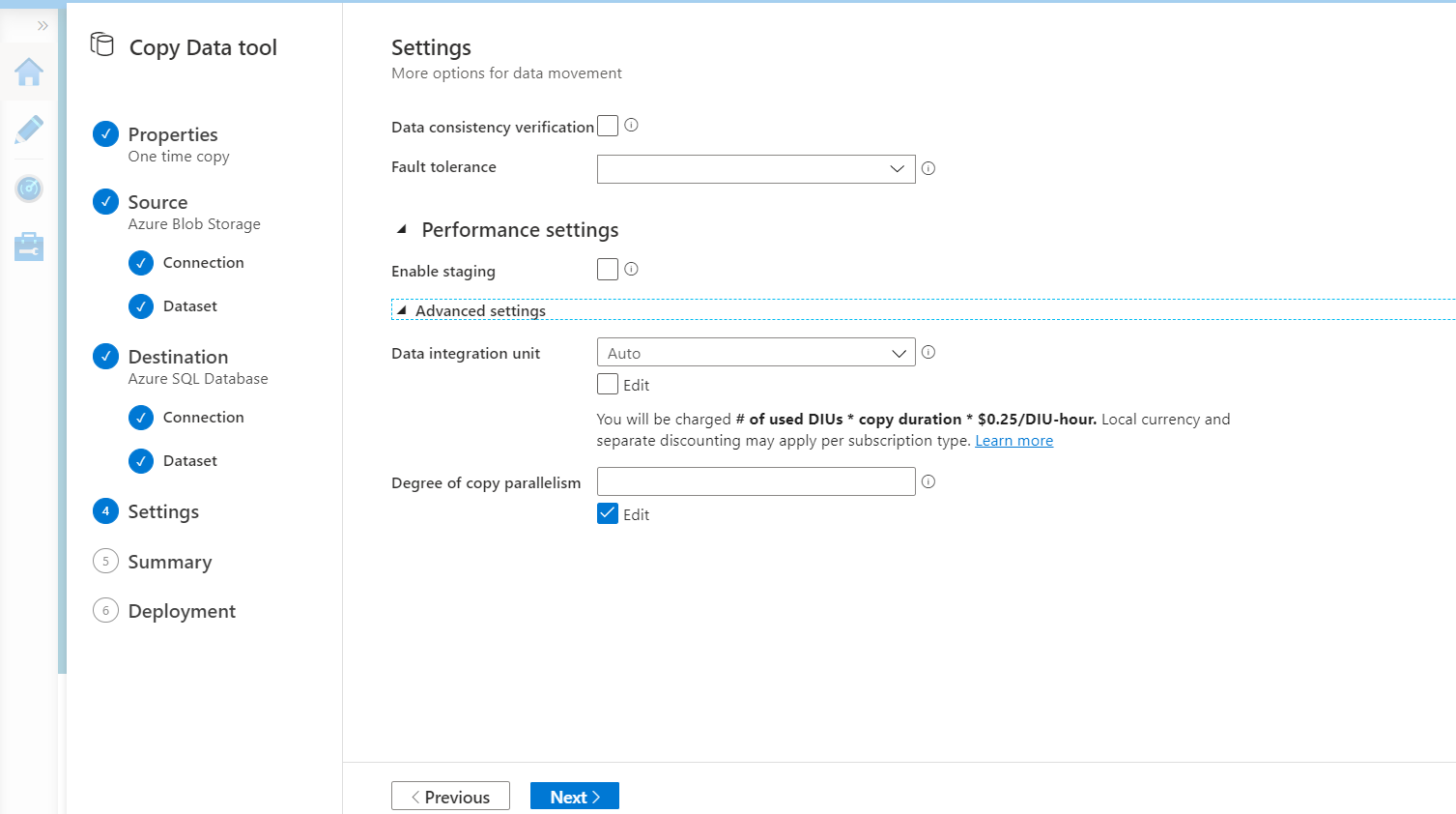Go to the Properties step

coord(173,134)
